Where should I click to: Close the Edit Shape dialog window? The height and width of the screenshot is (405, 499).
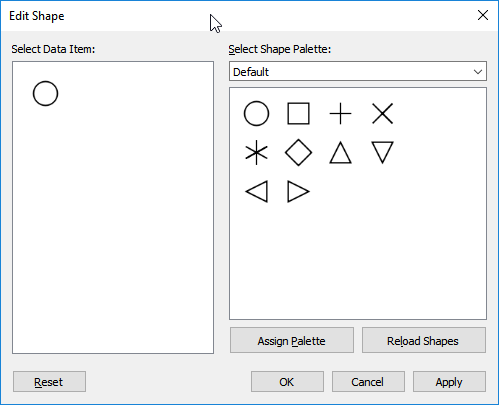pyautogui.click(x=483, y=15)
